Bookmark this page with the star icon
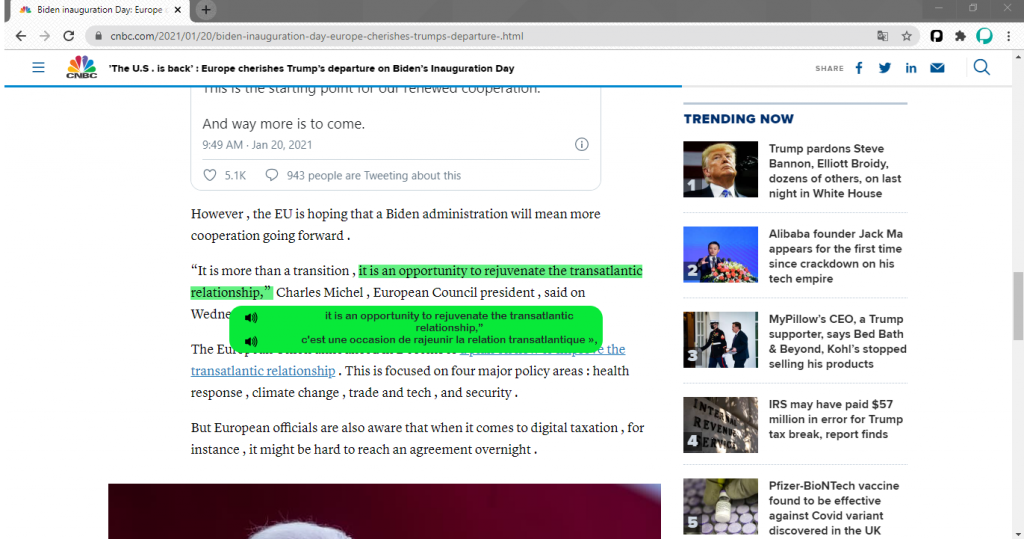This screenshot has height=539, width=1024. (907, 36)
